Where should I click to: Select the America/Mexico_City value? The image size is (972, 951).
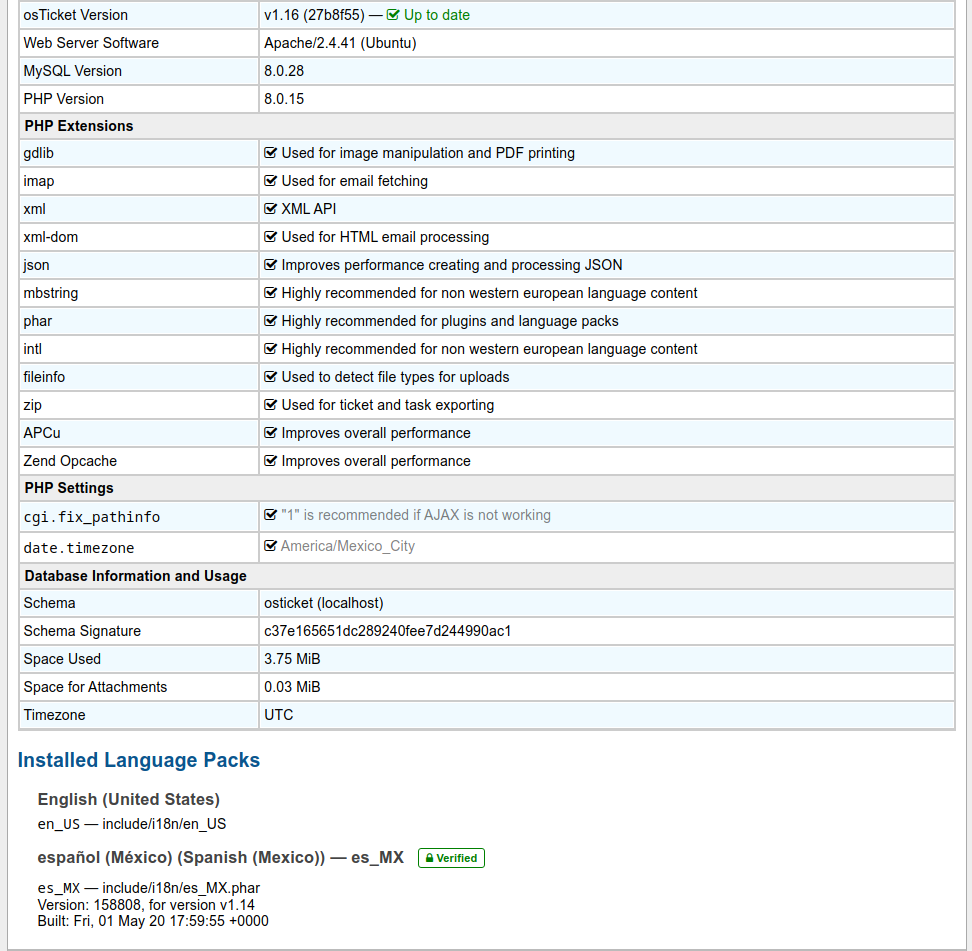coord(348,546)
